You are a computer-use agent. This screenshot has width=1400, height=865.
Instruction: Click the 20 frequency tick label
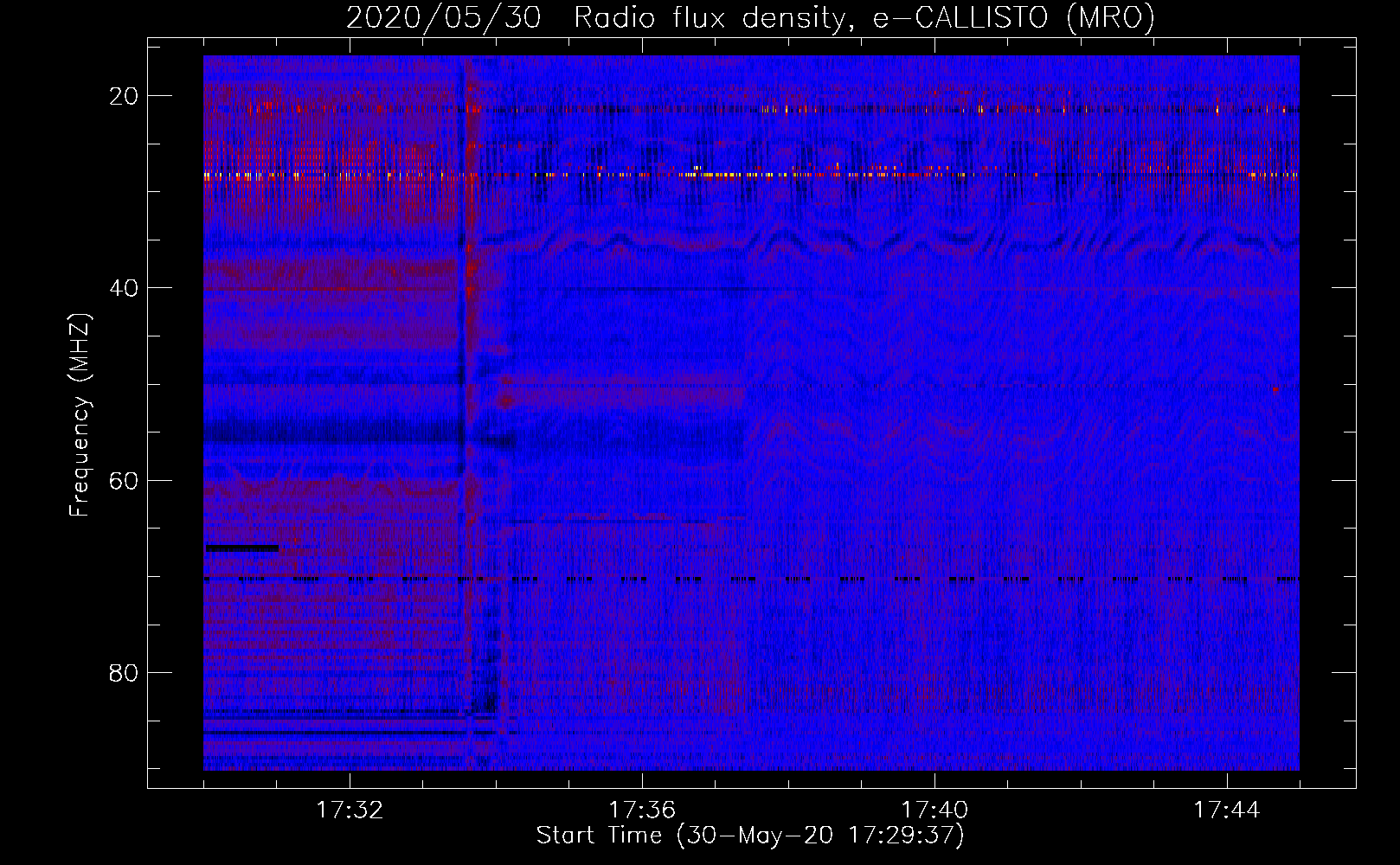click(124, 96)
